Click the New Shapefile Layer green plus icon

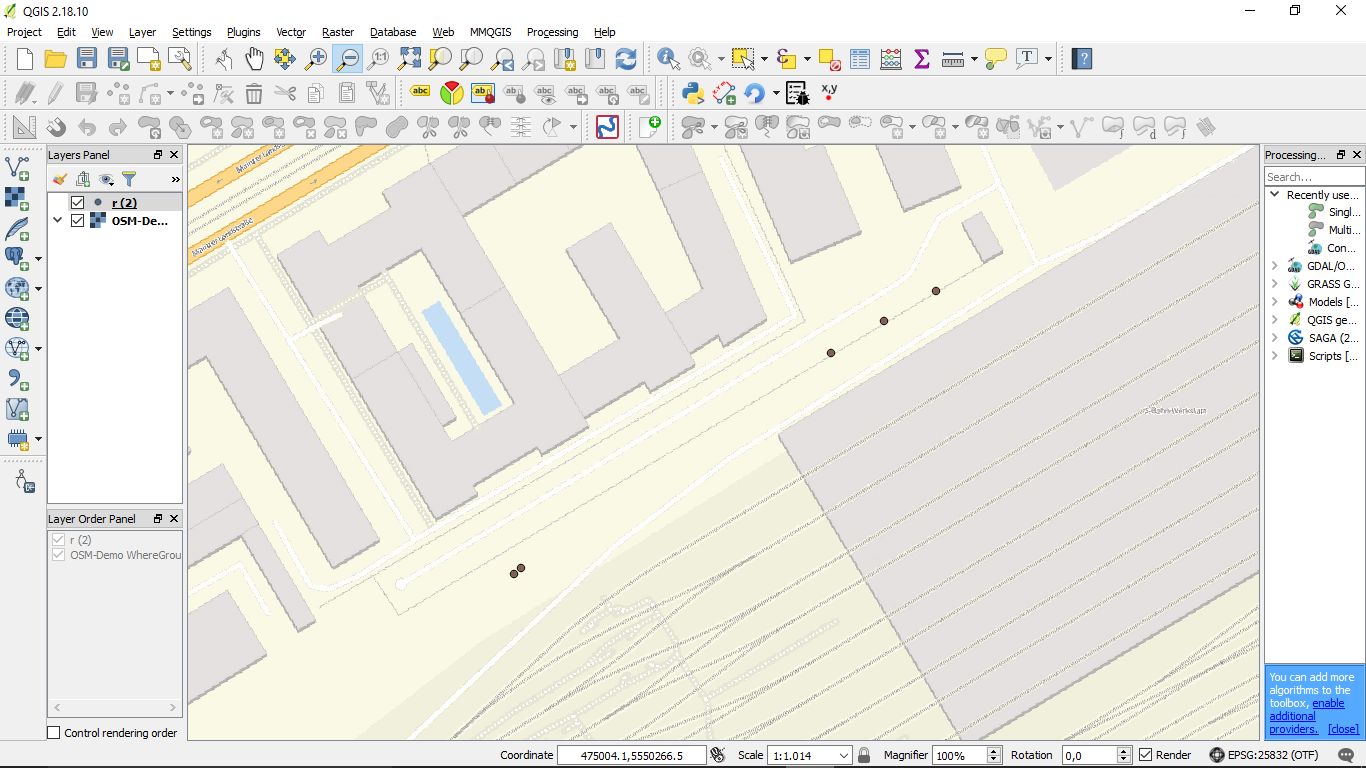click(650, 126)
